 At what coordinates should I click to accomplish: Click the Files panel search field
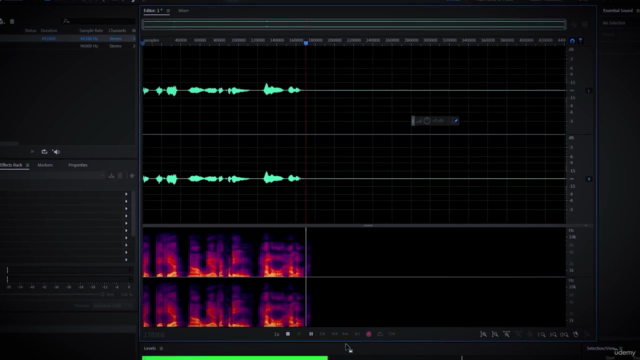pyautogui.click(x=99, y=21)
